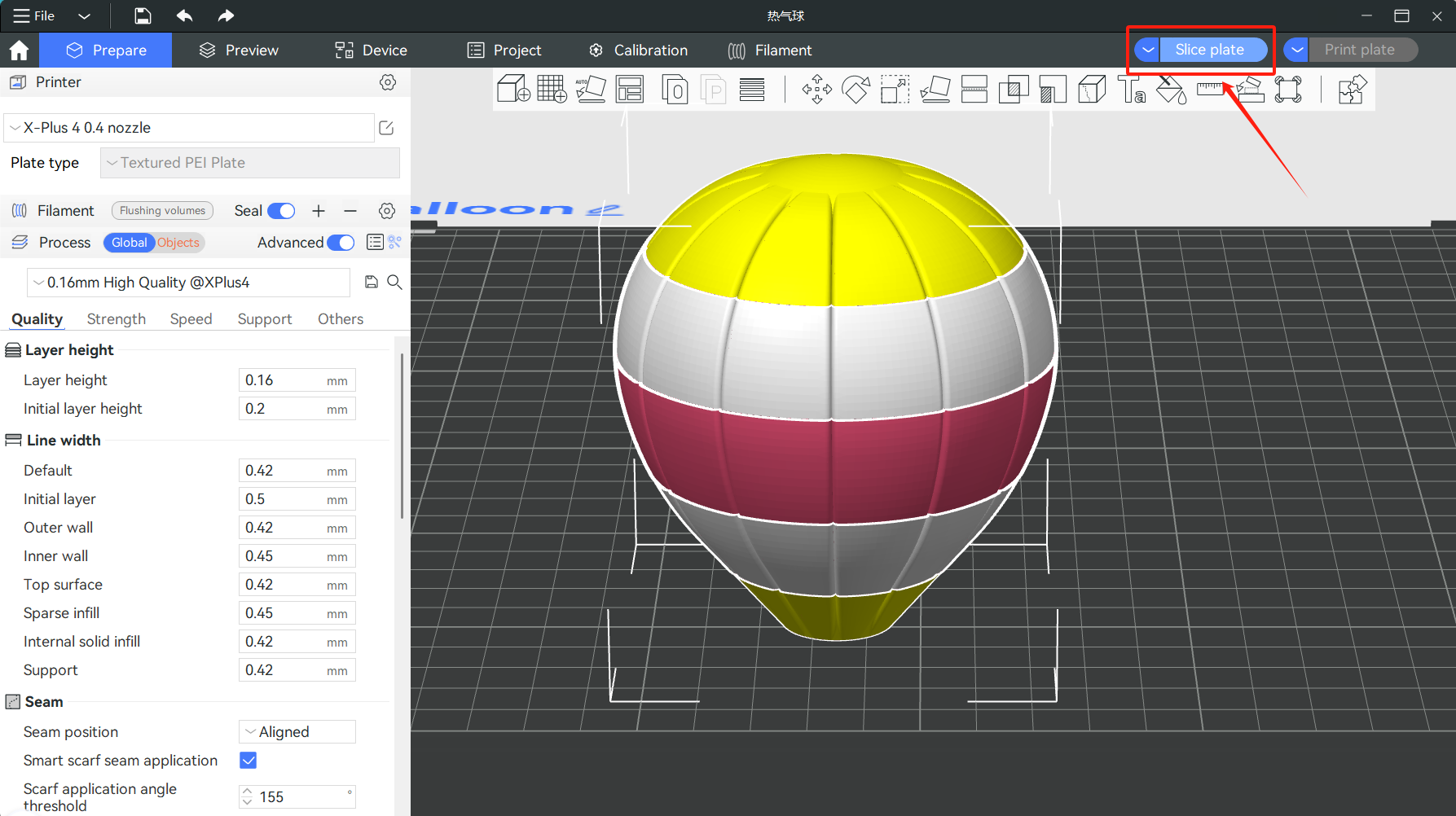Open the Support settings tab

[x=265, y=319]
